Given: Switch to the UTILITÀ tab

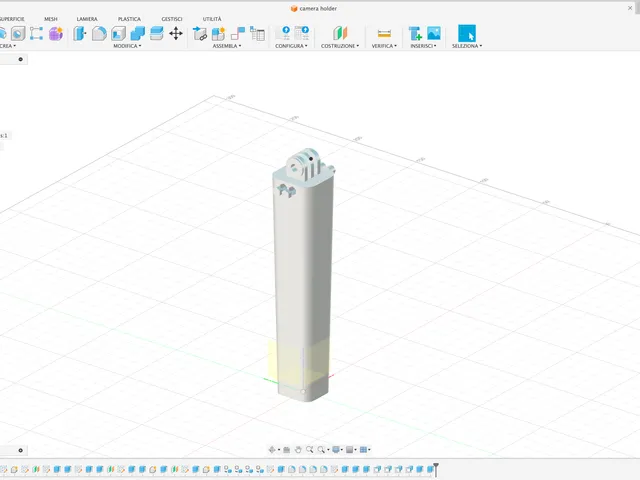Looking at the screenshot, I should 212,19.
